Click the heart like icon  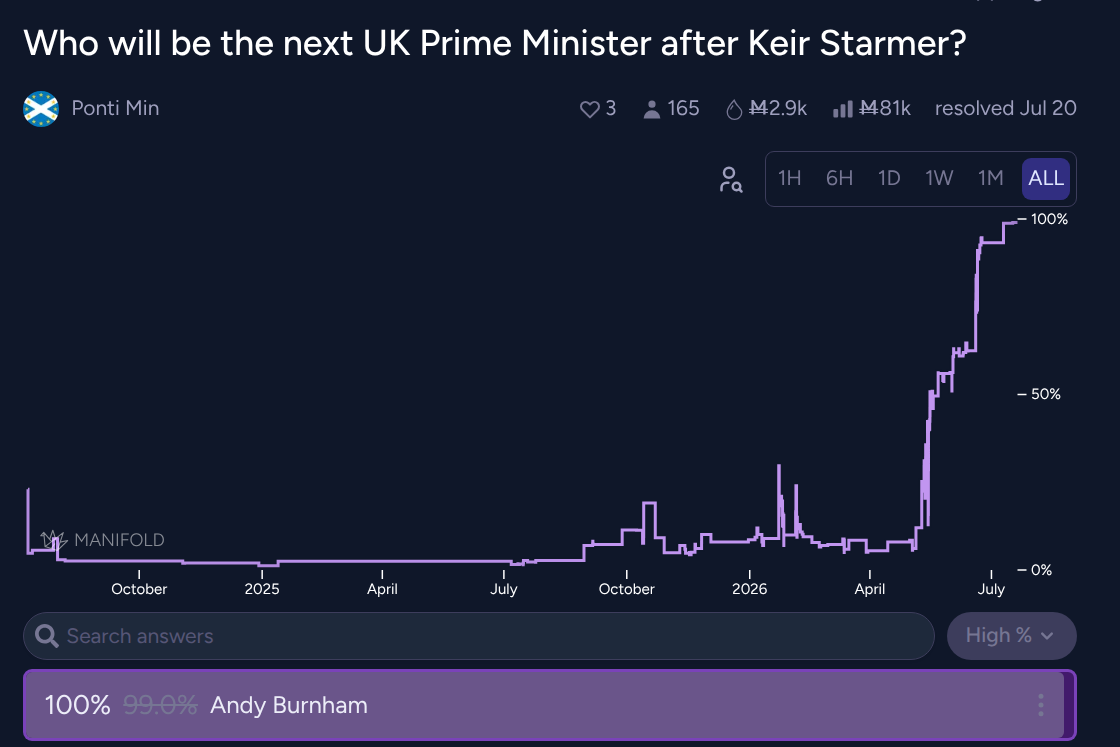pyautogui.click(x=589, y=109)
